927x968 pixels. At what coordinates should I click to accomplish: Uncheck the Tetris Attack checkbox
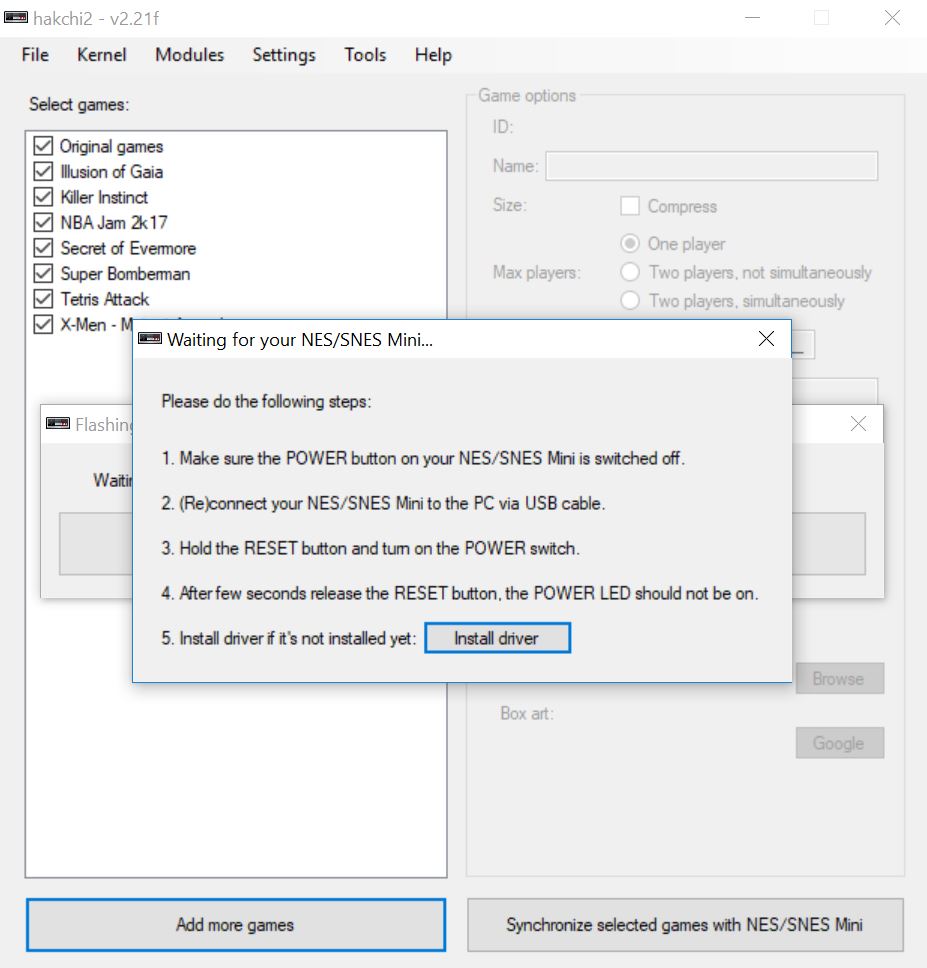point(43,299)
